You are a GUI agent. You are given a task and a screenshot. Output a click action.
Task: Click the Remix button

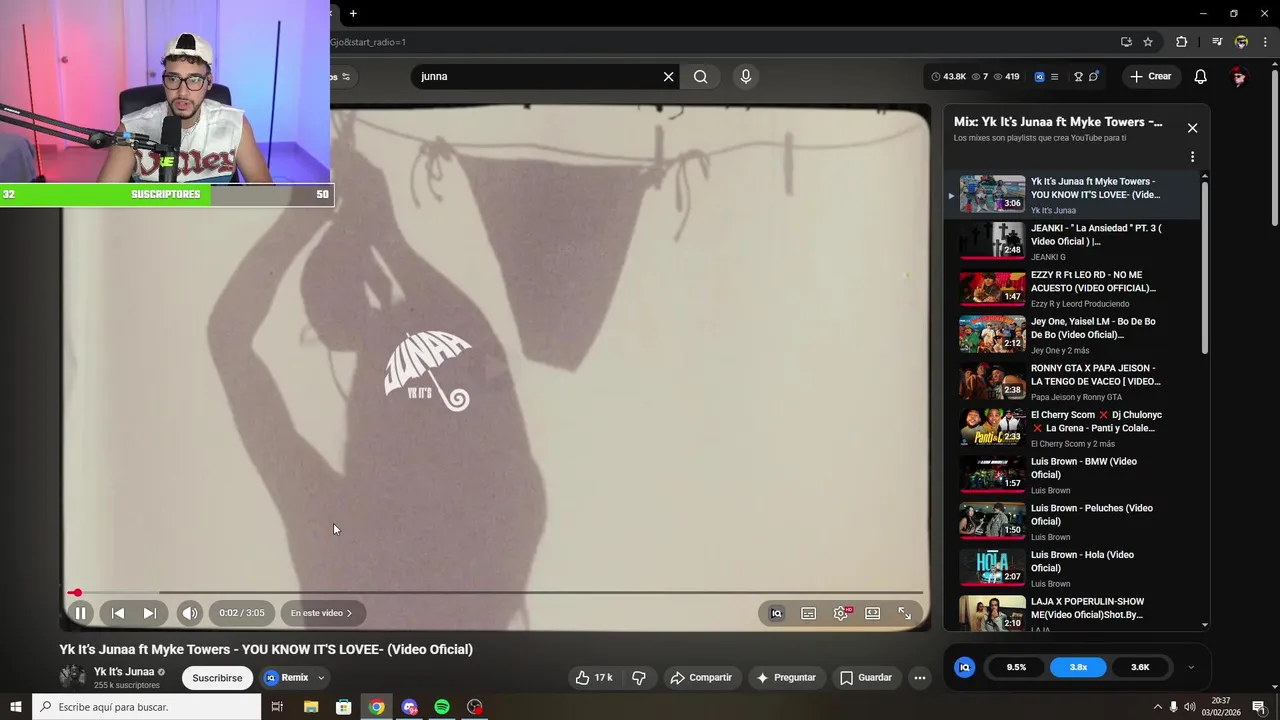(x=288, y=678)
